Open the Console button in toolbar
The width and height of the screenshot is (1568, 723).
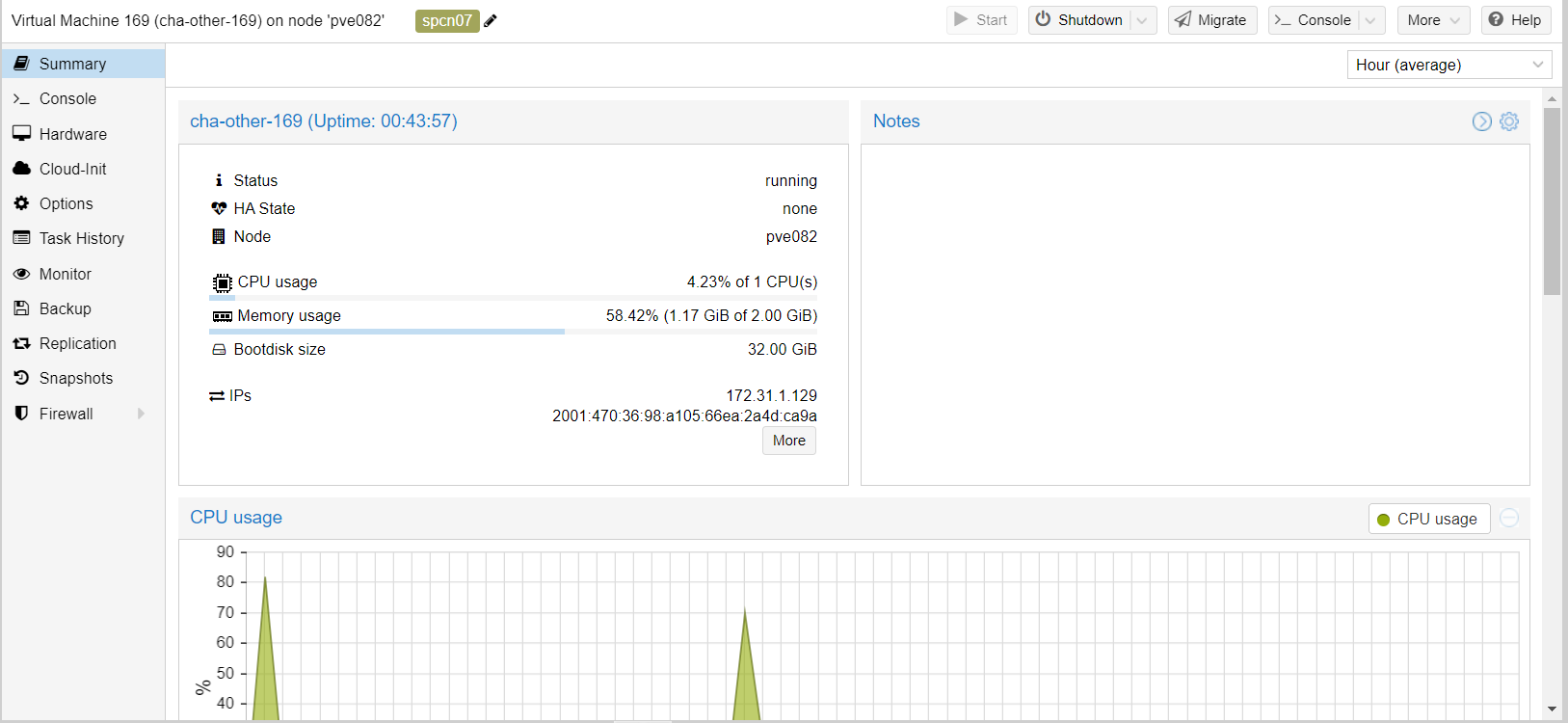[1314, 20]
